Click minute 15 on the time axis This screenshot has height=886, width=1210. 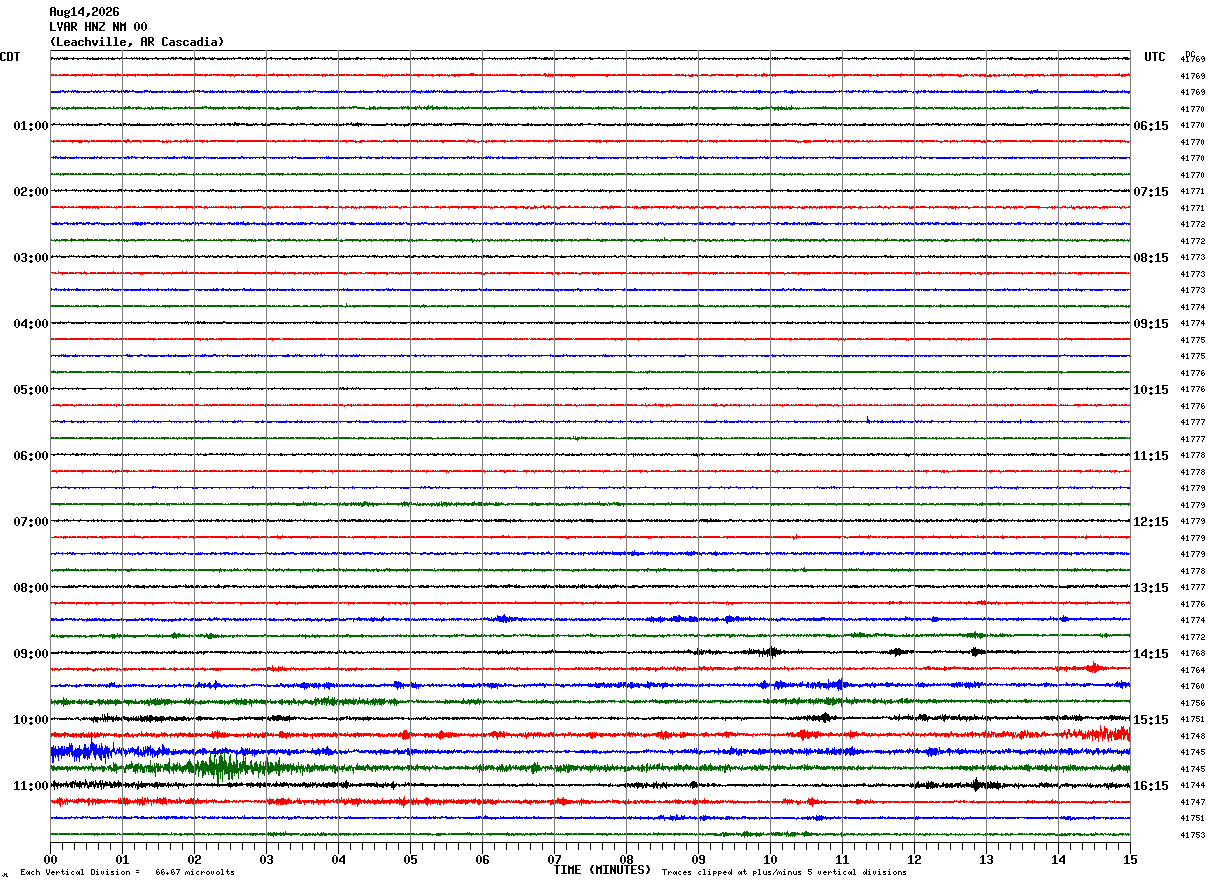(x=1130, y=859)
